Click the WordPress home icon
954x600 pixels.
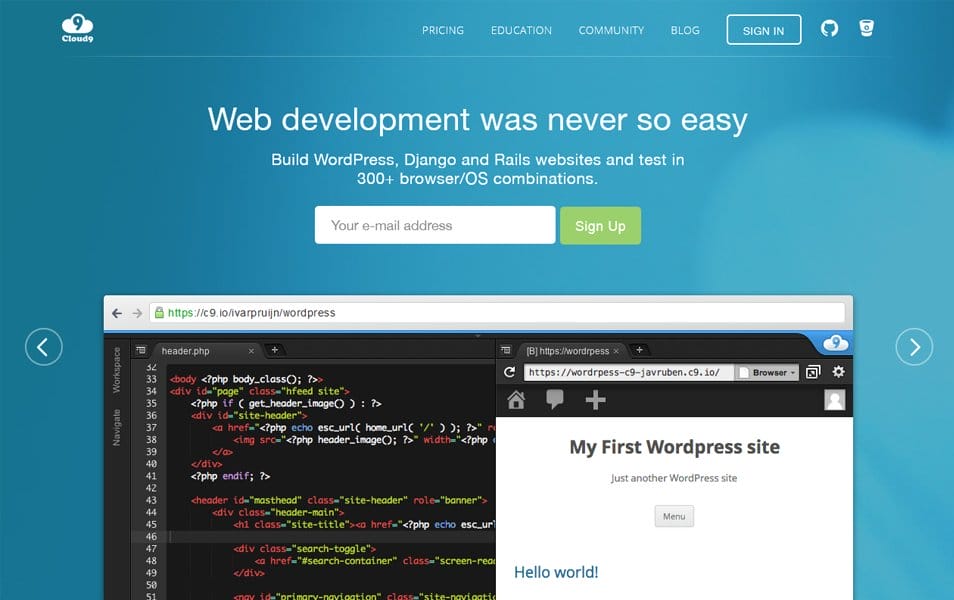(516, 401)
